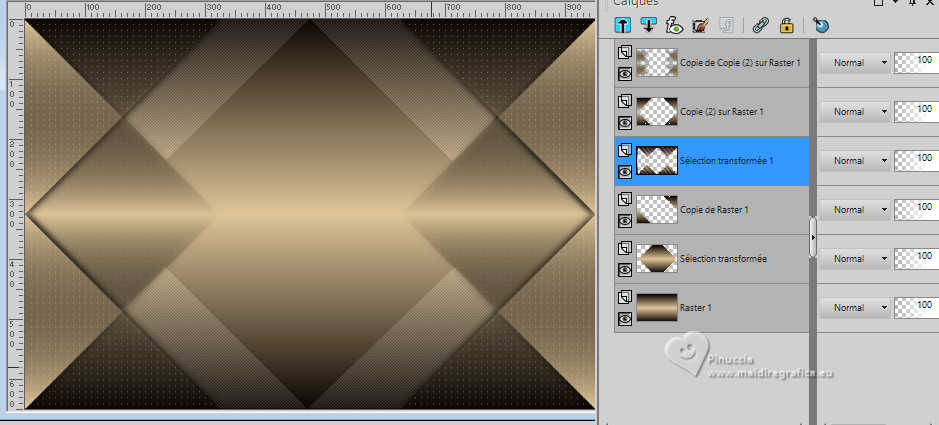The height and width of the screenshot is (425, 939).
Task: Click thumbnail of Copie (2) sur Raster 1
Action: click(657, 111)
